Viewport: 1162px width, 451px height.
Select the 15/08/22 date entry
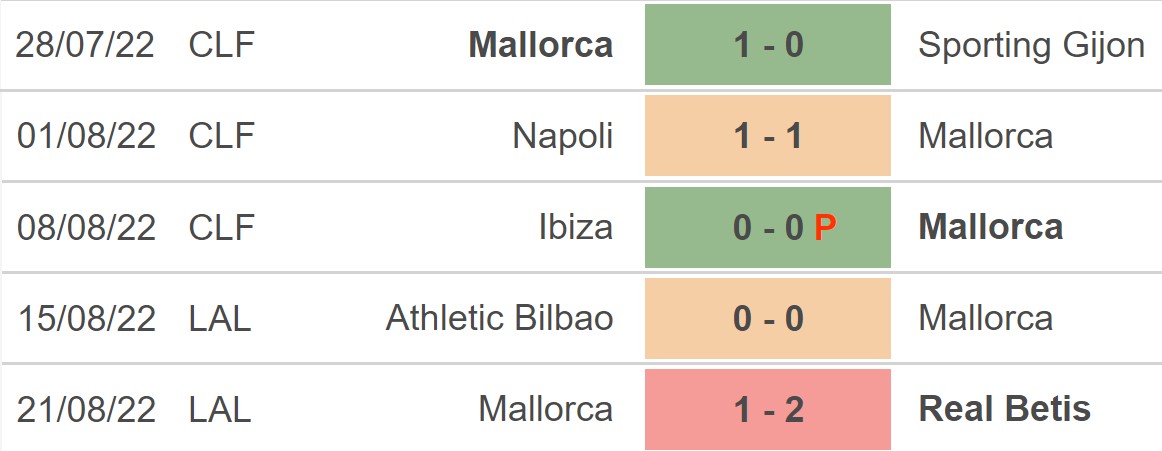click(86, 318)
